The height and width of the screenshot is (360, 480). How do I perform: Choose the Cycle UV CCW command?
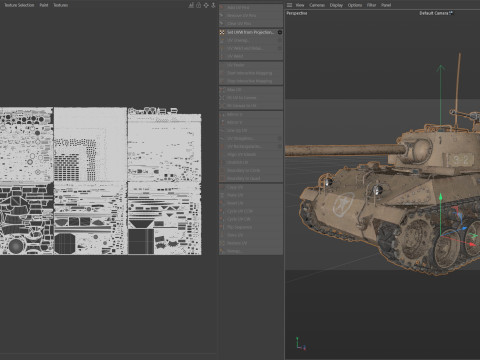click(251, 211)
